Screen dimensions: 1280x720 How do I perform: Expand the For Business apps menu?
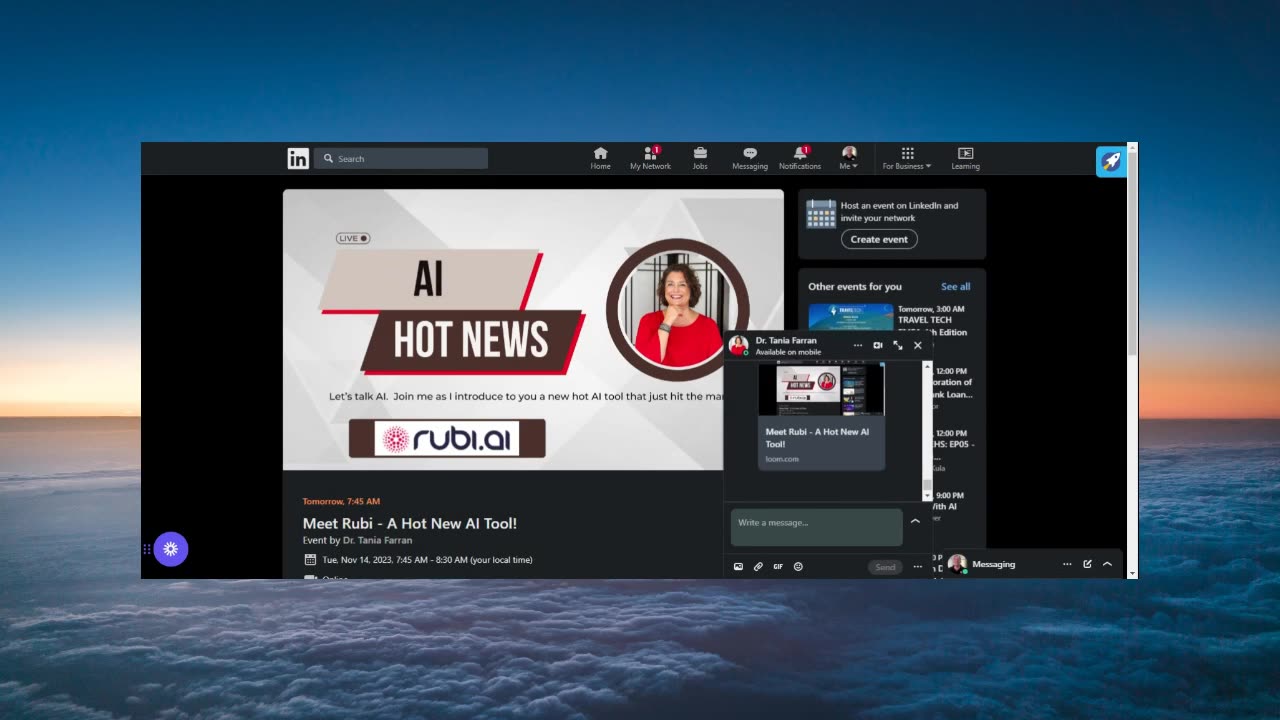tap(907, 158)
